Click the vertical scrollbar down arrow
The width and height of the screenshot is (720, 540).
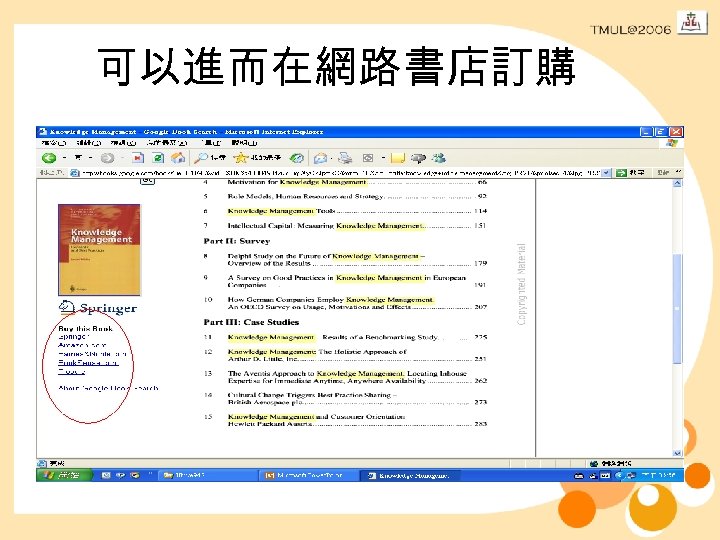[677, 453]
